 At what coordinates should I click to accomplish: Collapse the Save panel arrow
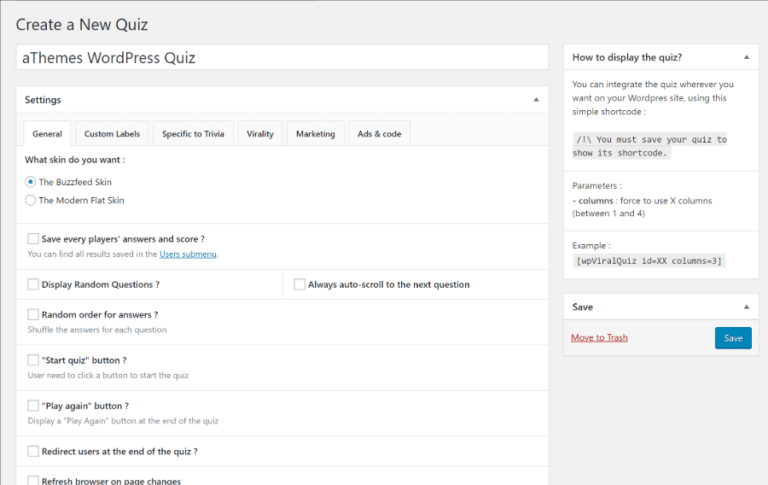point(743,307)
